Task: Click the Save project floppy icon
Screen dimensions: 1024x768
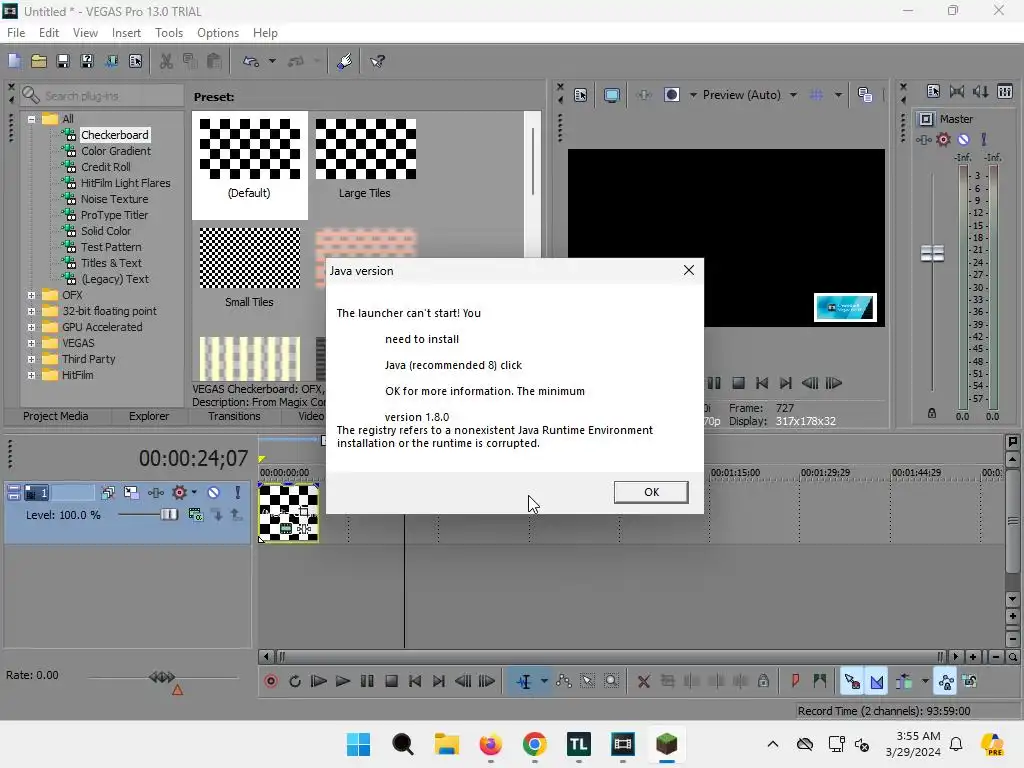Action: pos(63,61)
